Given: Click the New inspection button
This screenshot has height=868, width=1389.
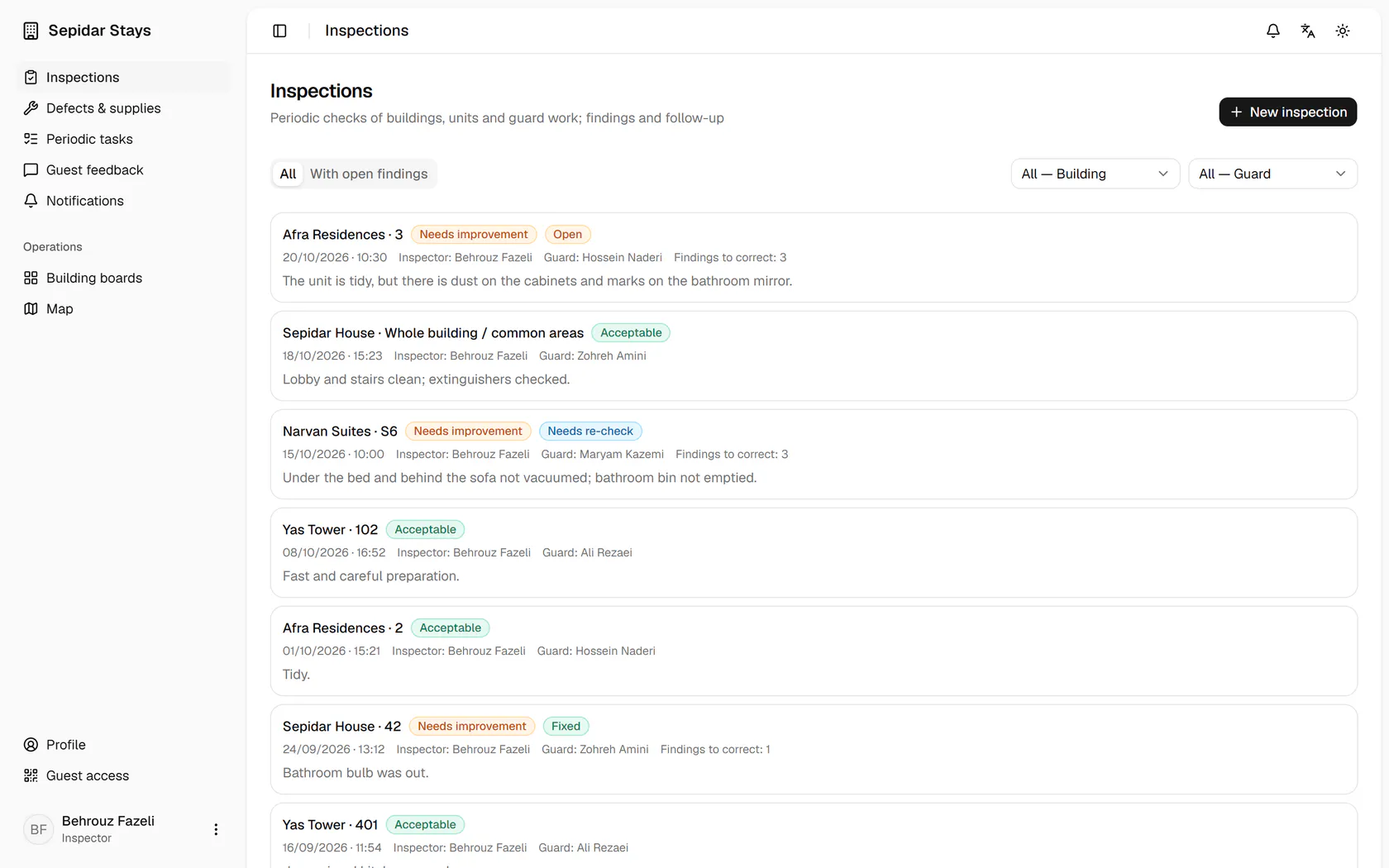Looking at the screenshot, I should click(x=1287, y=112).
